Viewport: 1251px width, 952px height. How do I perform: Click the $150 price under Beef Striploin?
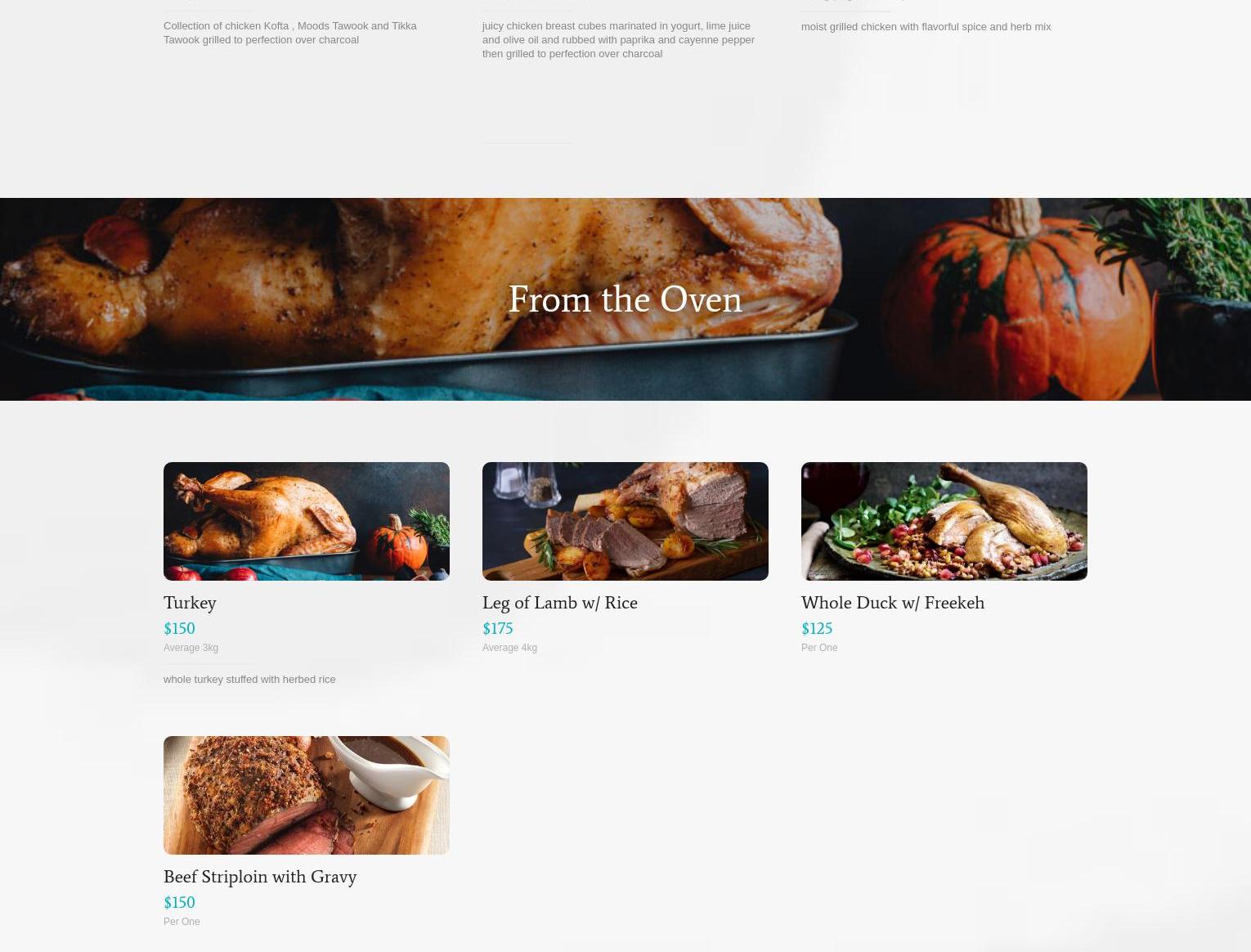(x=179, y=903)
